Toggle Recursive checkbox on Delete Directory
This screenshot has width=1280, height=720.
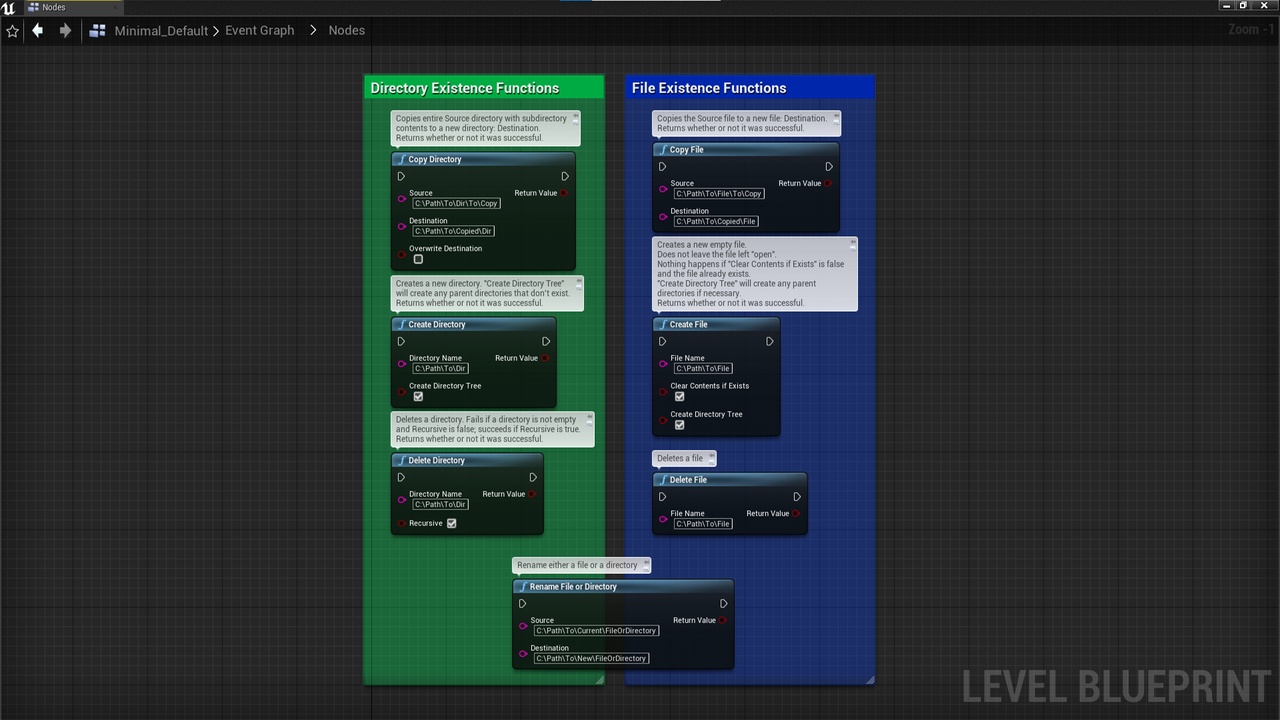452,523
